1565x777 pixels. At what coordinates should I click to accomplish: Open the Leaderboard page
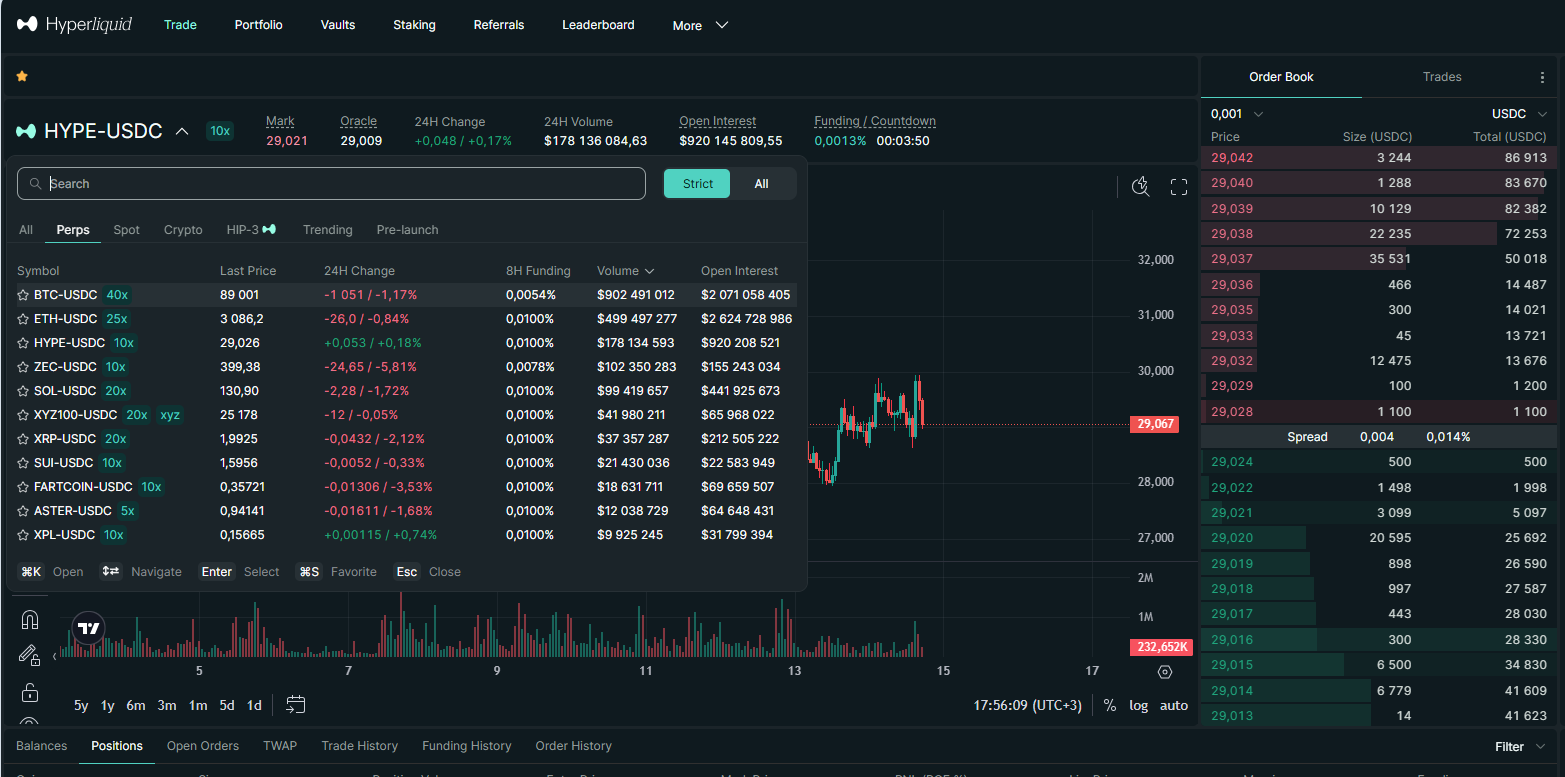pos(598,25)
